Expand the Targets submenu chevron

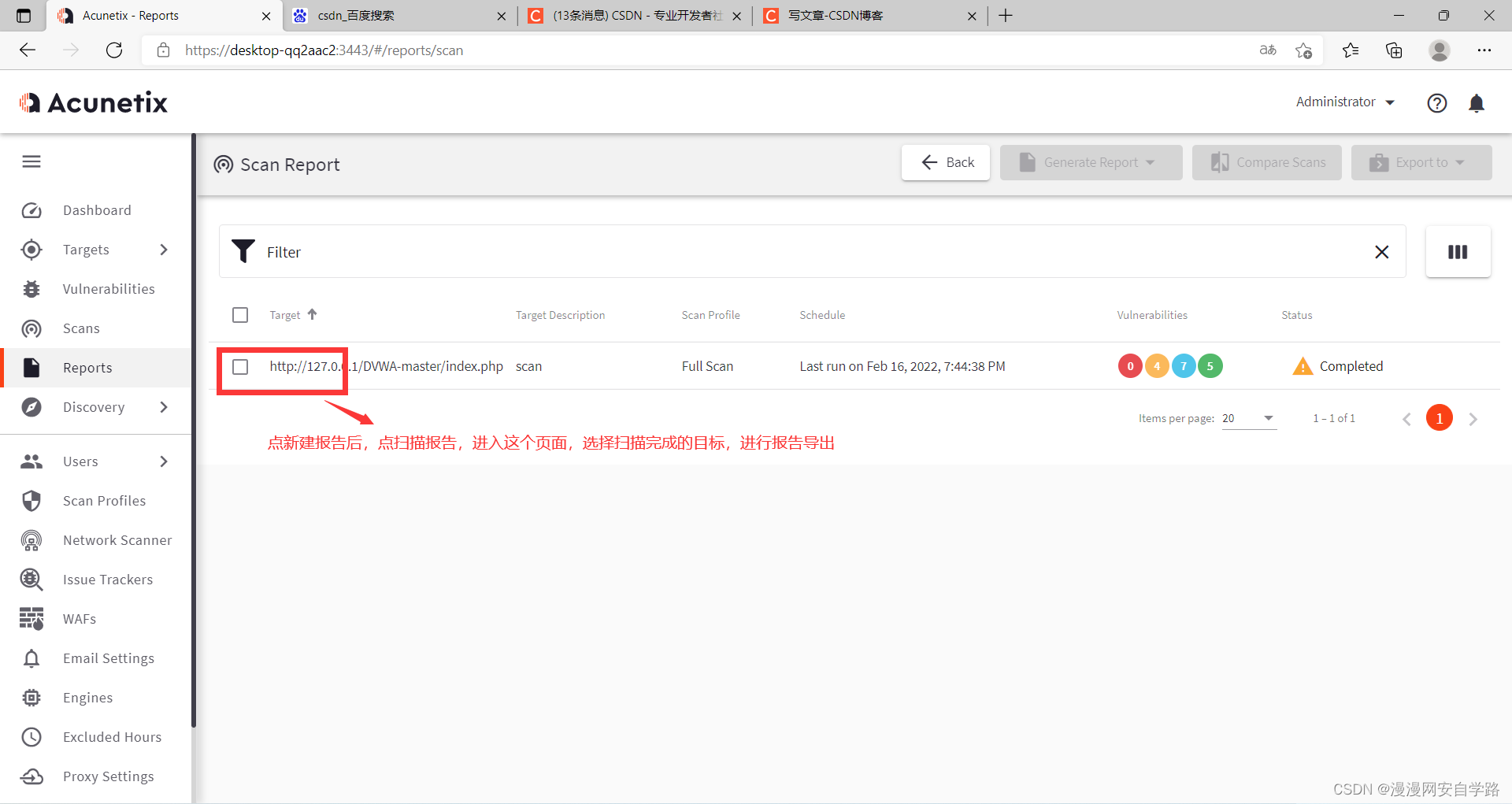tap(164, 250)
